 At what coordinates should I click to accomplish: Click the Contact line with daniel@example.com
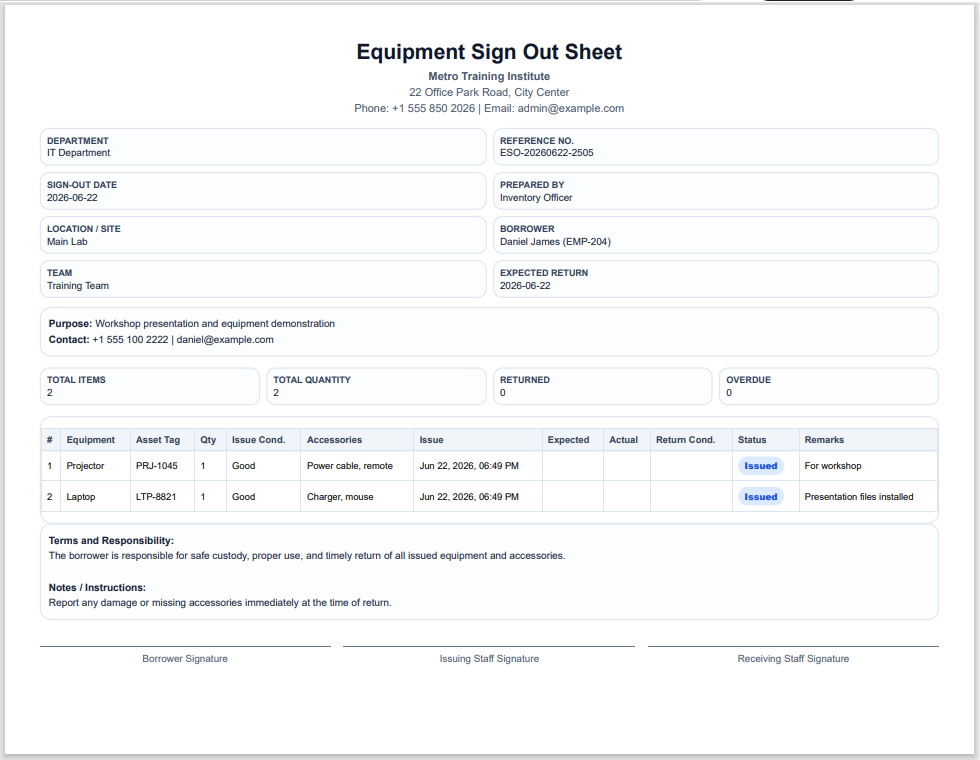pyautogui.click(x=161, y=340)
